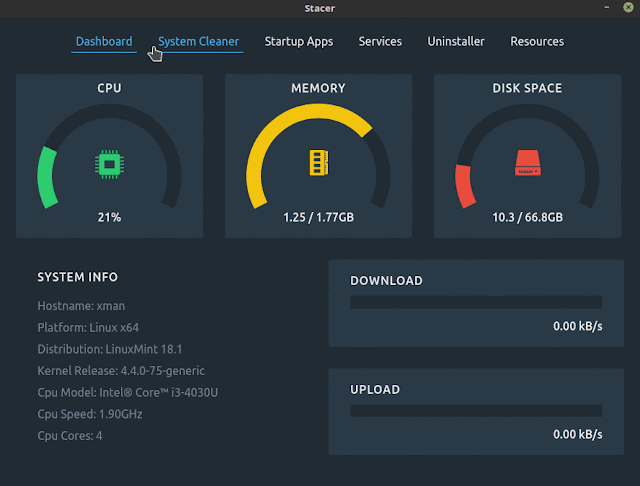Close the Stacer window
The image size is (640, 486).
point(628,7)
